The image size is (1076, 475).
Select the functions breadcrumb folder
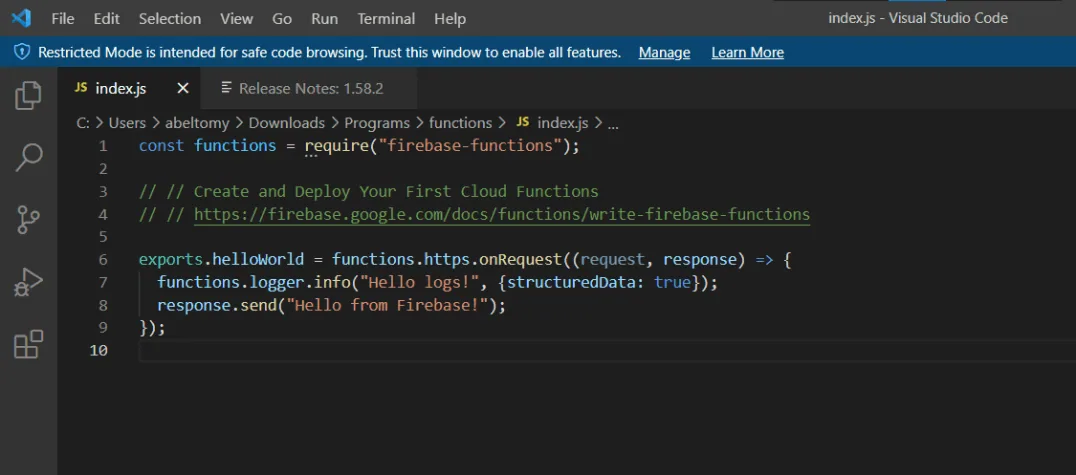tap(460, 123)
